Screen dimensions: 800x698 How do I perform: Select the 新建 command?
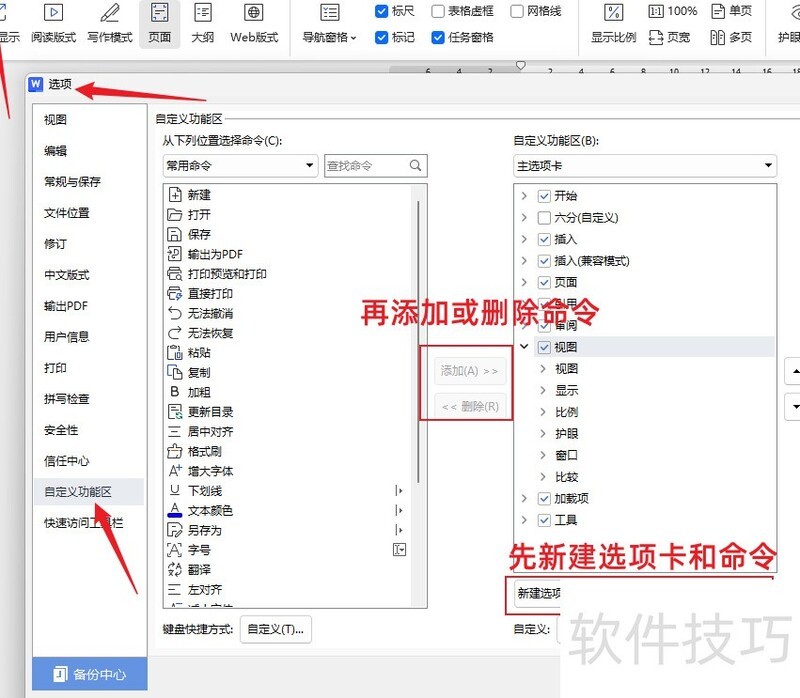[x=288, y=195]
